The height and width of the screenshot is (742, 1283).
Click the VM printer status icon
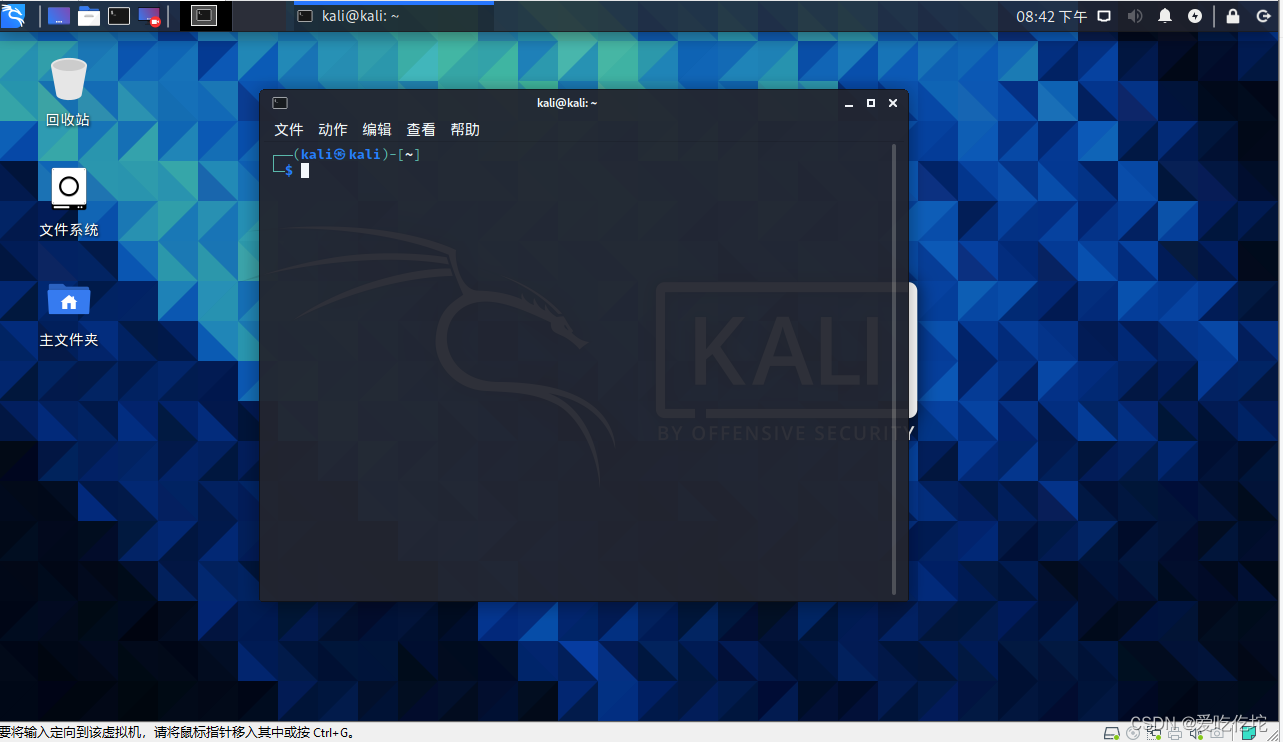pyautogui.click(x=1175, y=733)
